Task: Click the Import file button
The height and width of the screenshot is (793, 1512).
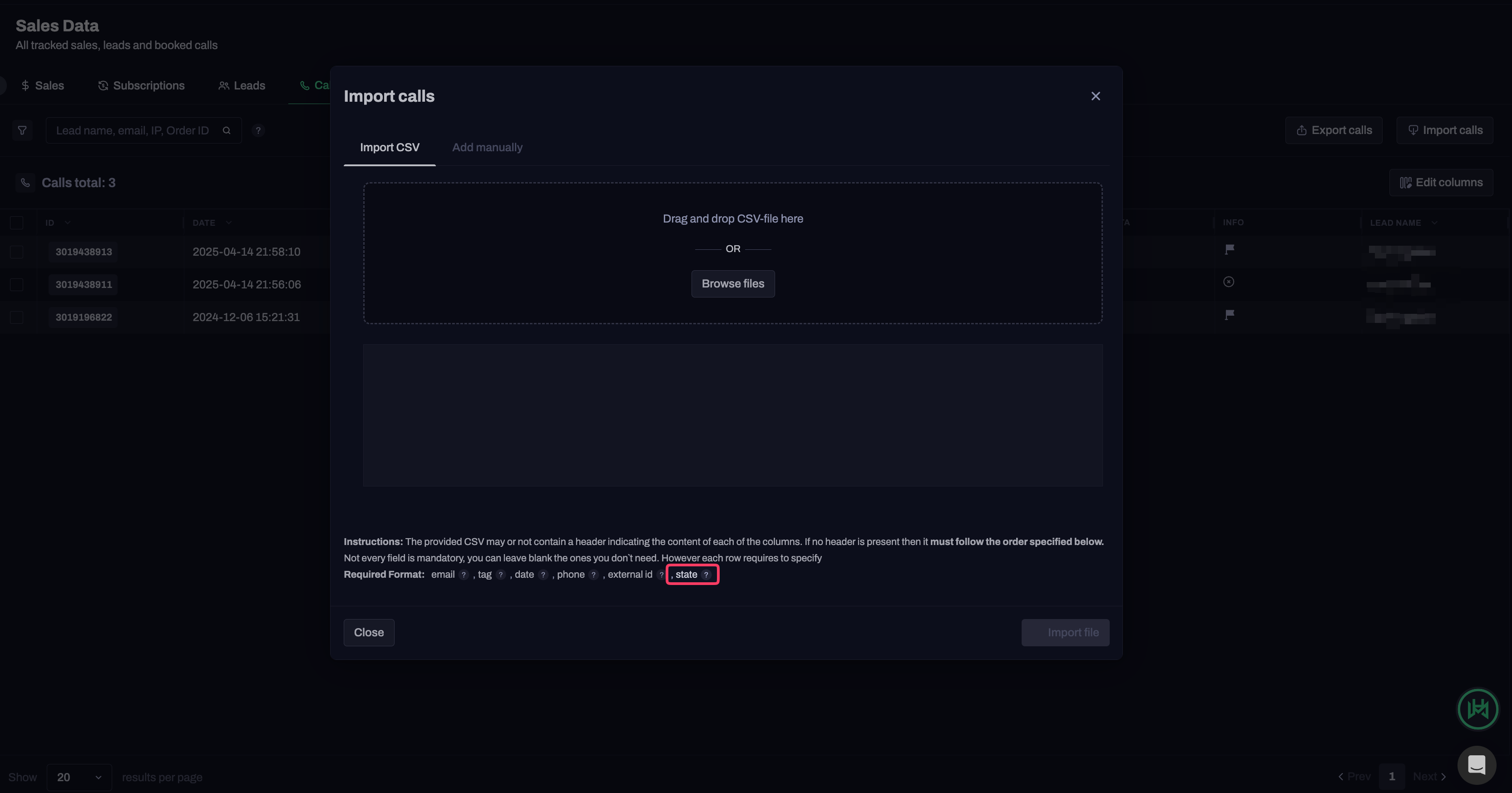Action: pyautogui.click(x=1065, y=633)
